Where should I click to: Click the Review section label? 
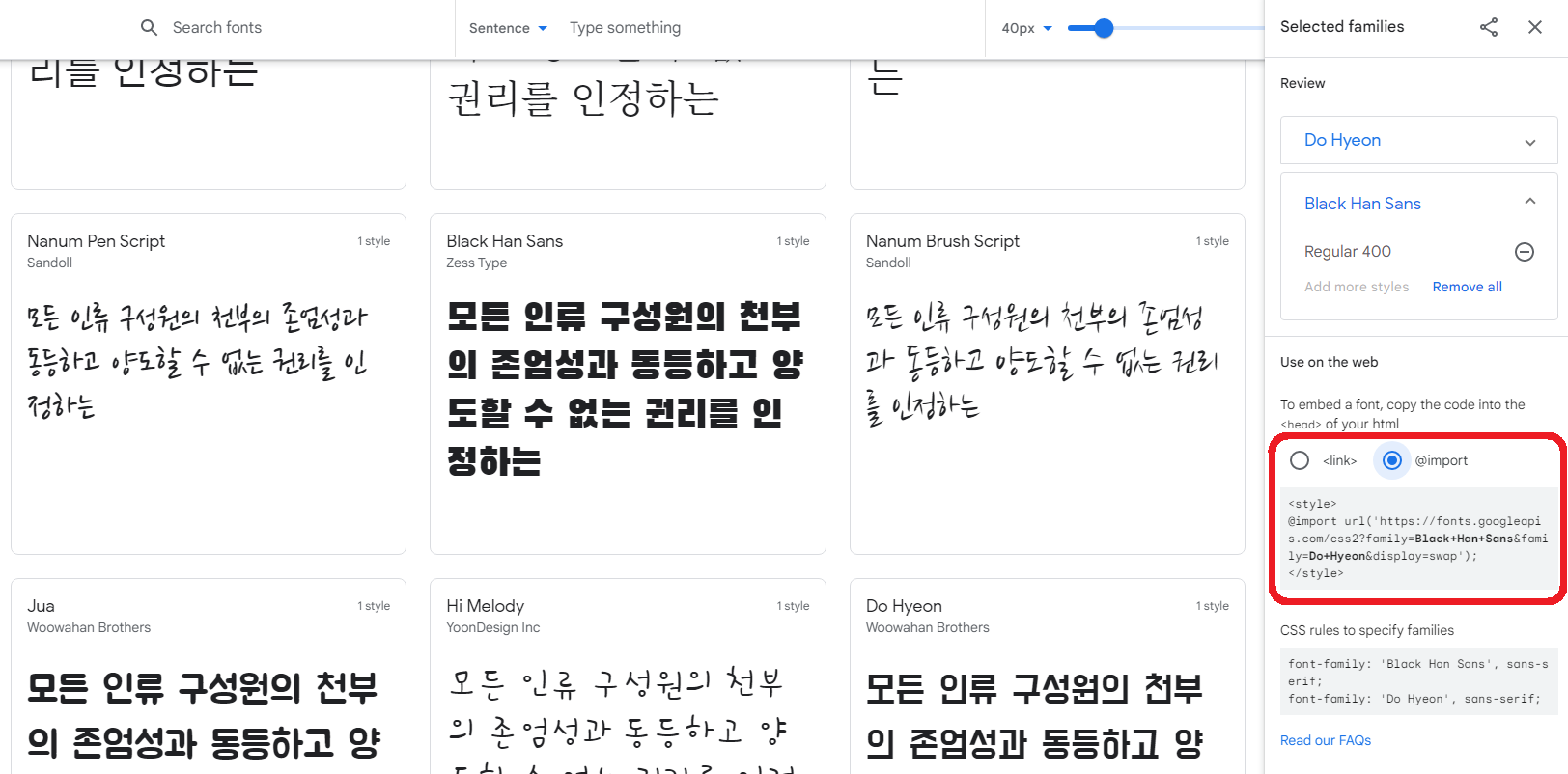click(x=1302, y=83)
